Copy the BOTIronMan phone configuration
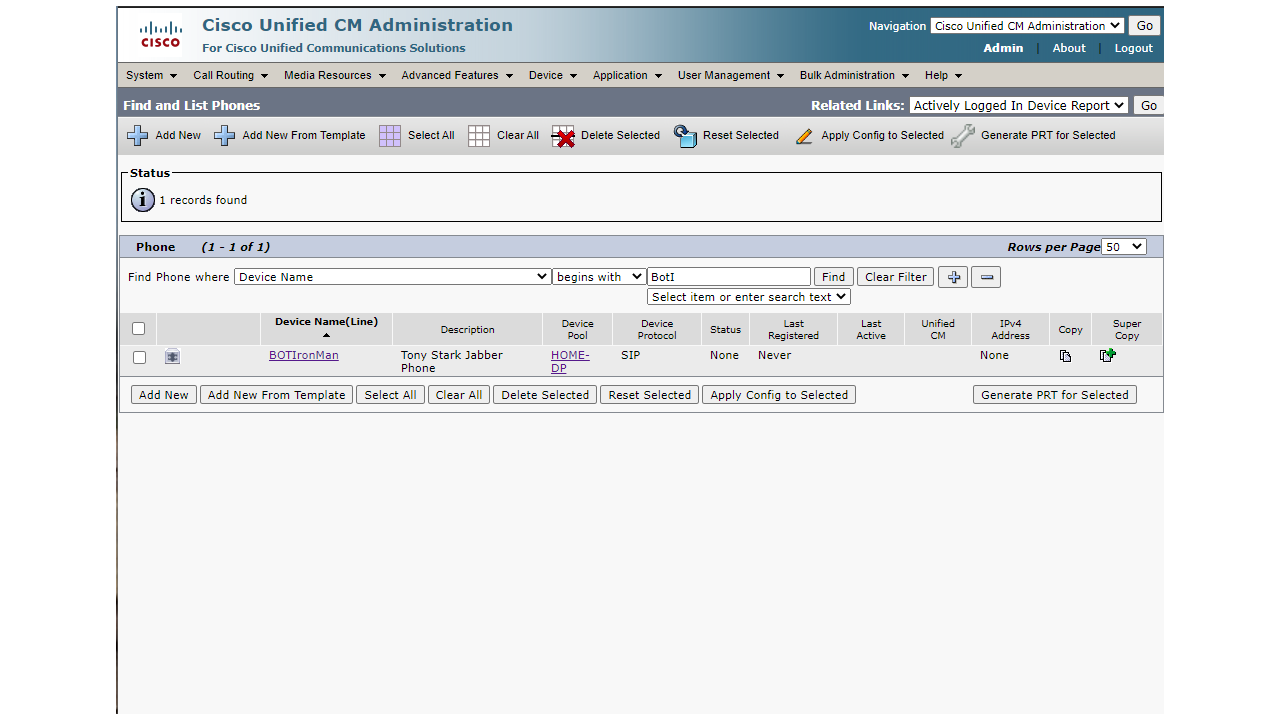 click(1066, 356)
